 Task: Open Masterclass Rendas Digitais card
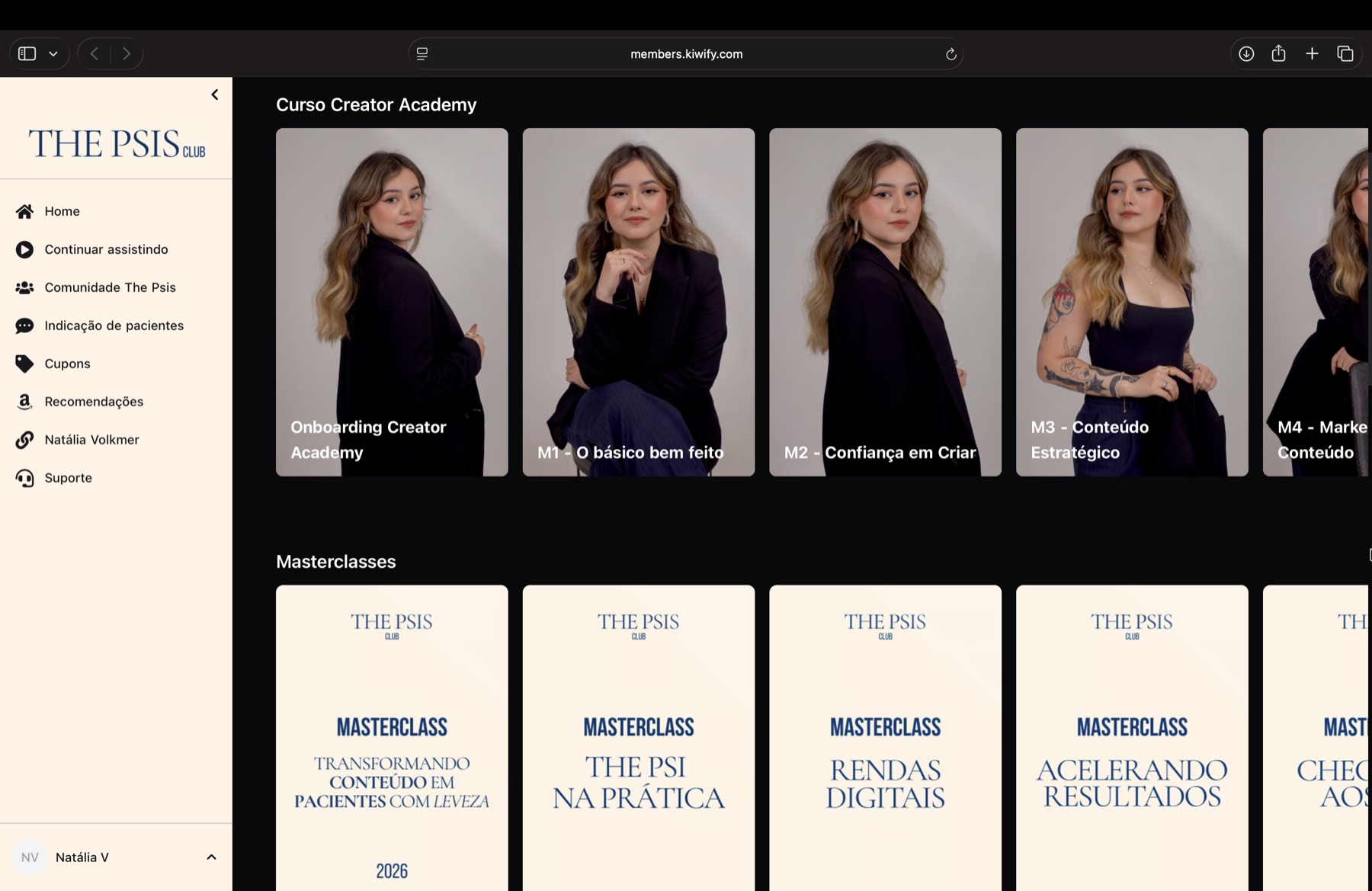[885, 738]
